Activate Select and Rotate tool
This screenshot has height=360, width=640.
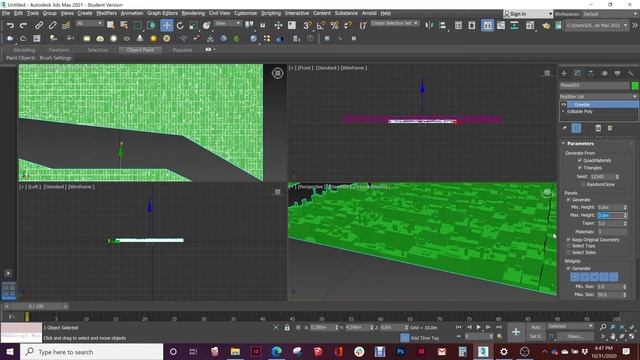click(x=180, y=25)
